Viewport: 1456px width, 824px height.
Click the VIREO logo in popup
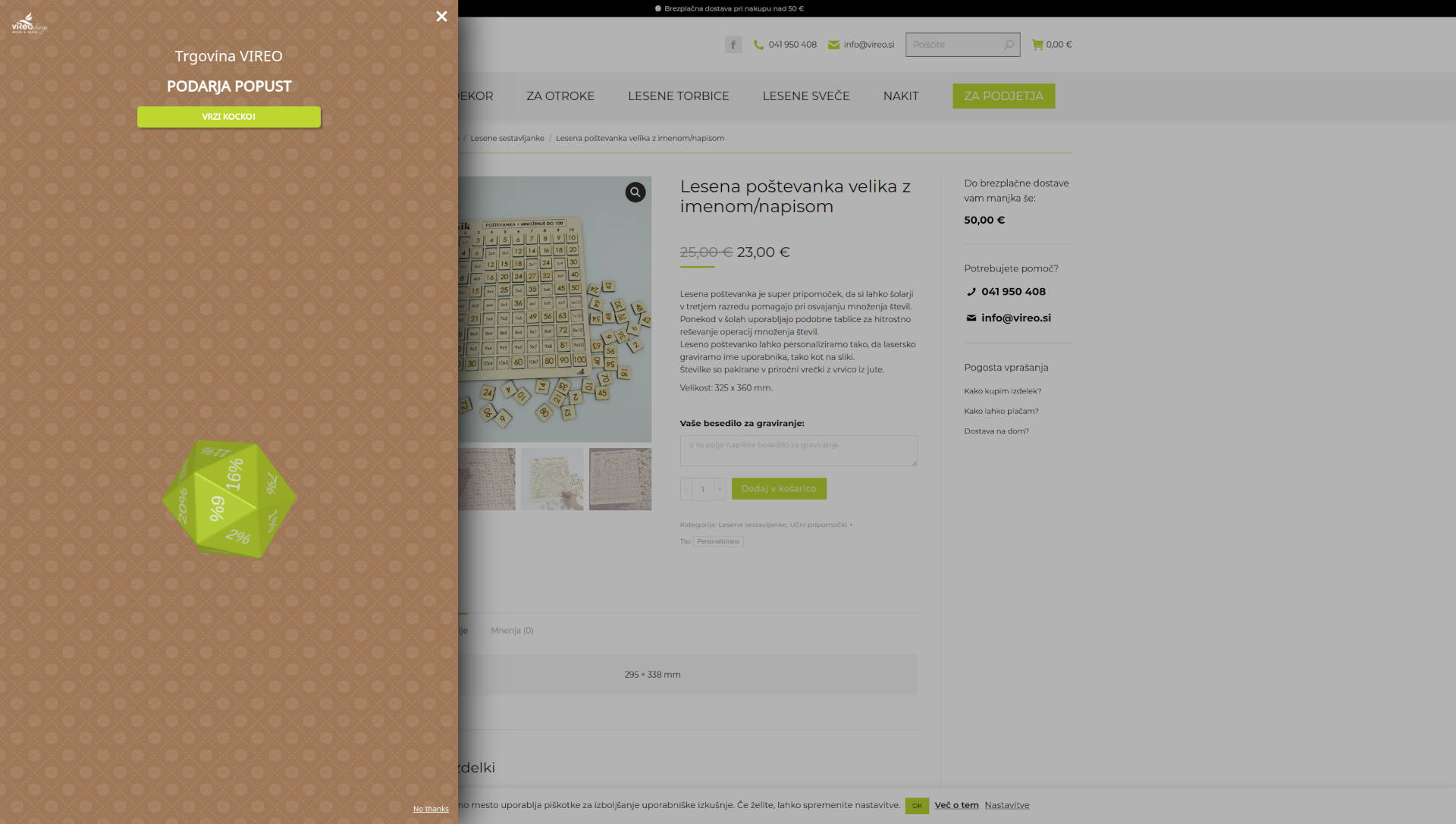[x=29, y=23]
